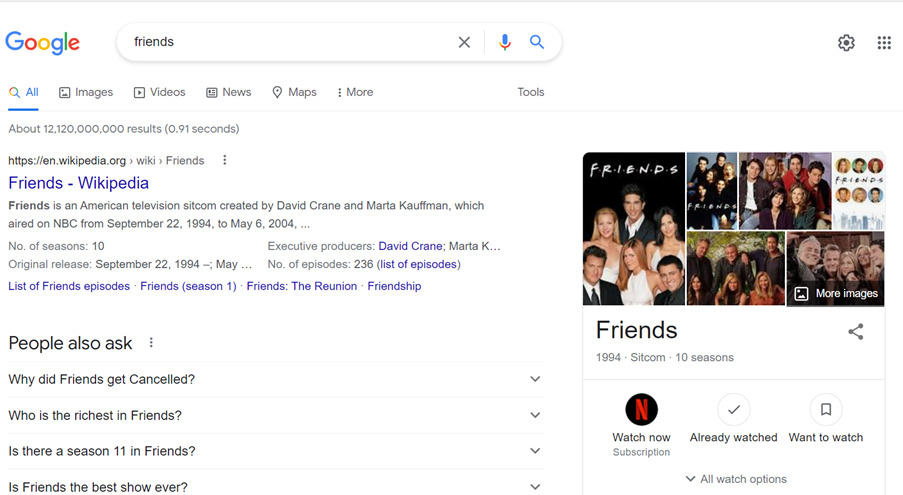Click Friends title in knowledge panel
The image size is (903, 495).
click(636, 330)
